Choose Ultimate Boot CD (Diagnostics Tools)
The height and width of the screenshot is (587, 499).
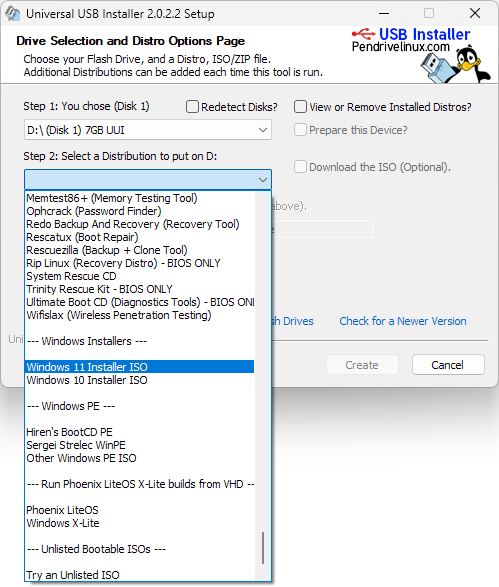(139, 302)
